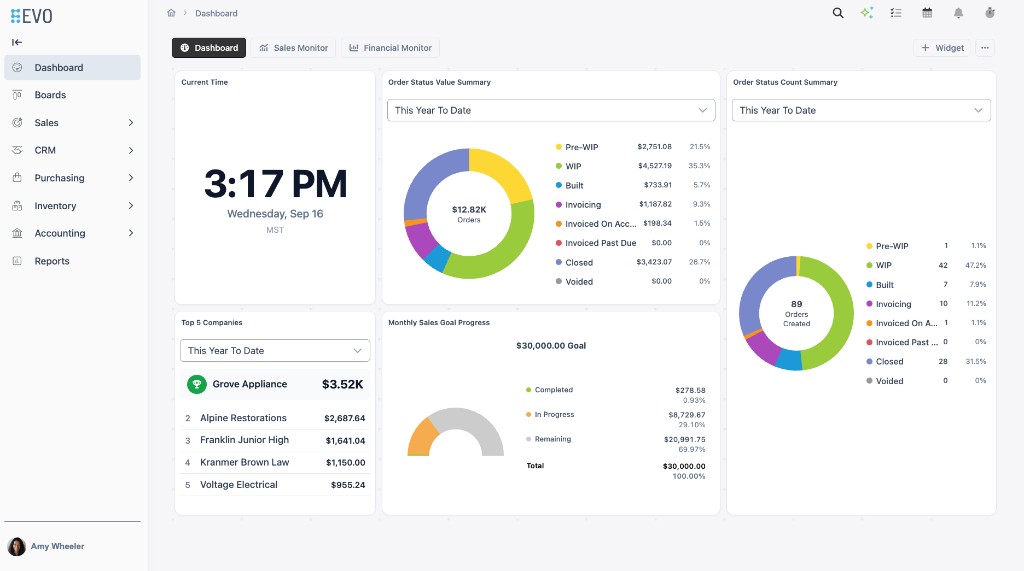The height and width of the screenshot is (571, 1024).
Task: Open Amy Wheeler user name
Action: click(57, 546)
